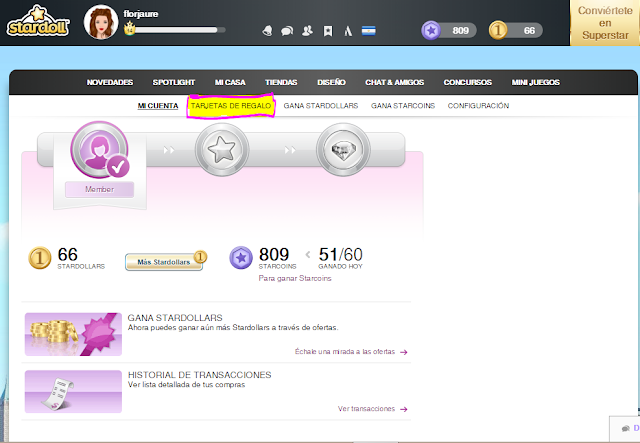Click the florjaure username
The width and height of the screenshot is (640, 443).
141,14
